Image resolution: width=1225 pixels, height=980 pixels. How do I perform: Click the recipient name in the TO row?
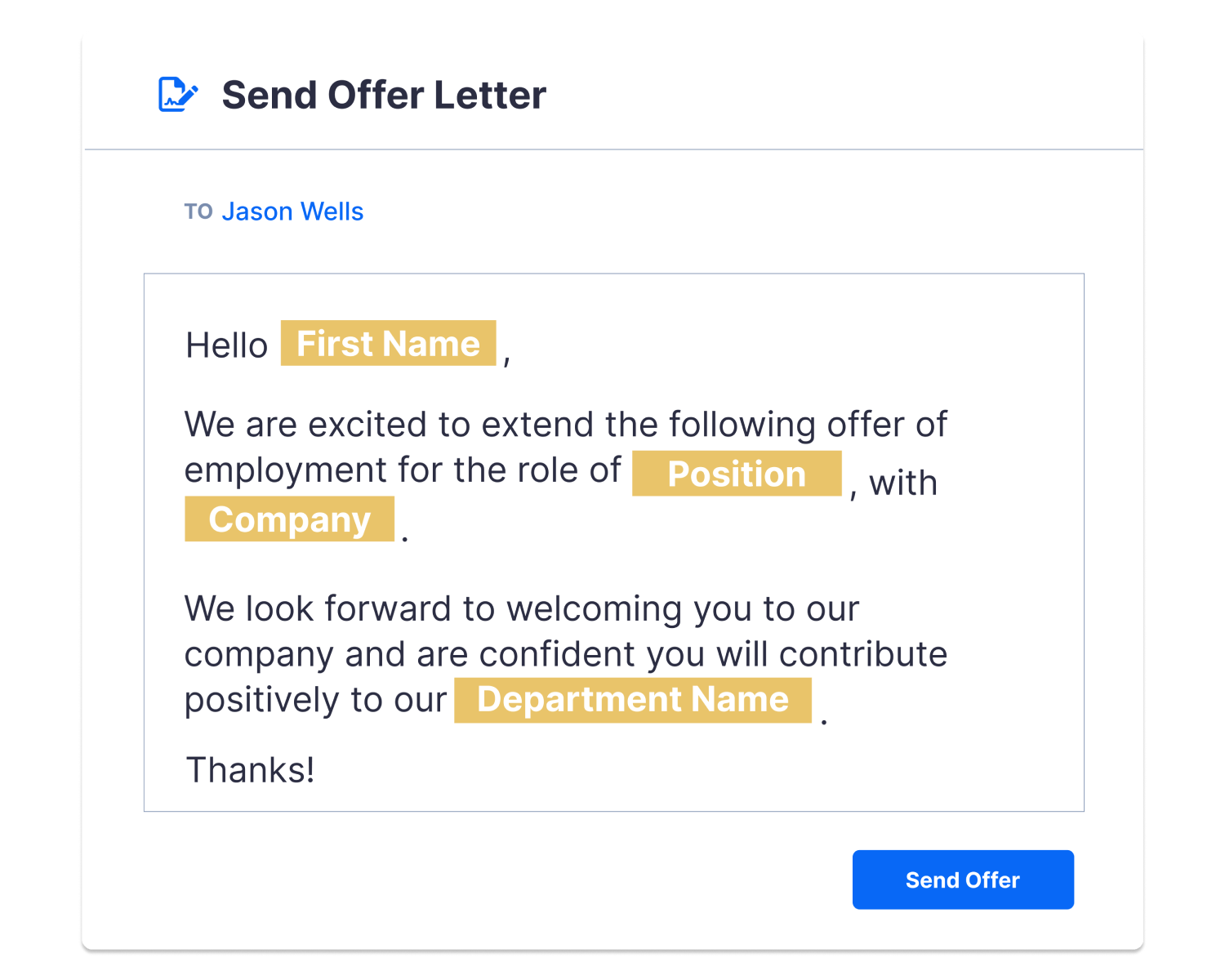(292, 212)
